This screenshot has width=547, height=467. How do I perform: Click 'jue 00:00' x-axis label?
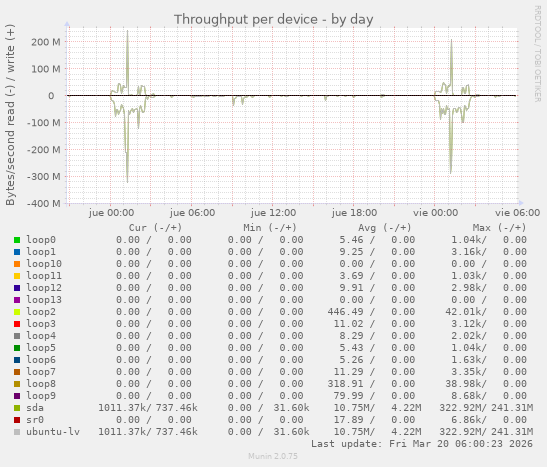click(x=111, y=213)
